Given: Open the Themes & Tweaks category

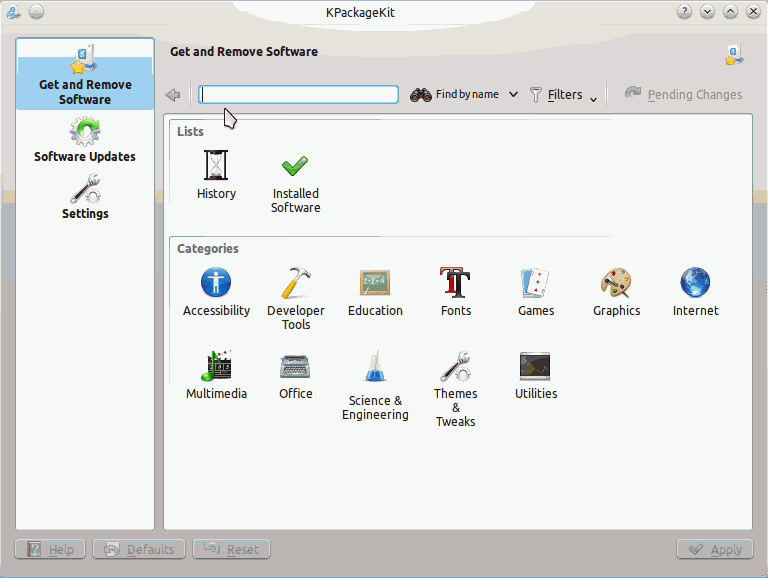Looking at the screenshot, I should click(x=456, y=389).
